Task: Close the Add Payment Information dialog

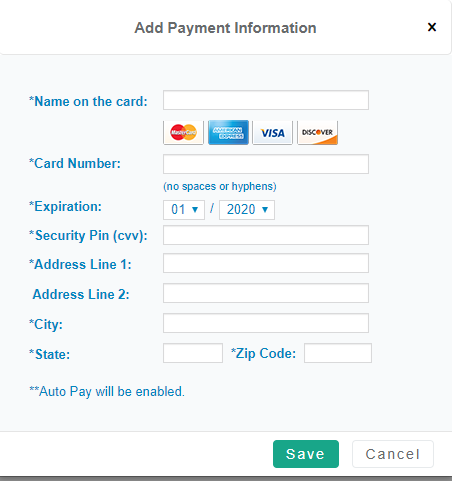Action: click(x=432, y=27)
